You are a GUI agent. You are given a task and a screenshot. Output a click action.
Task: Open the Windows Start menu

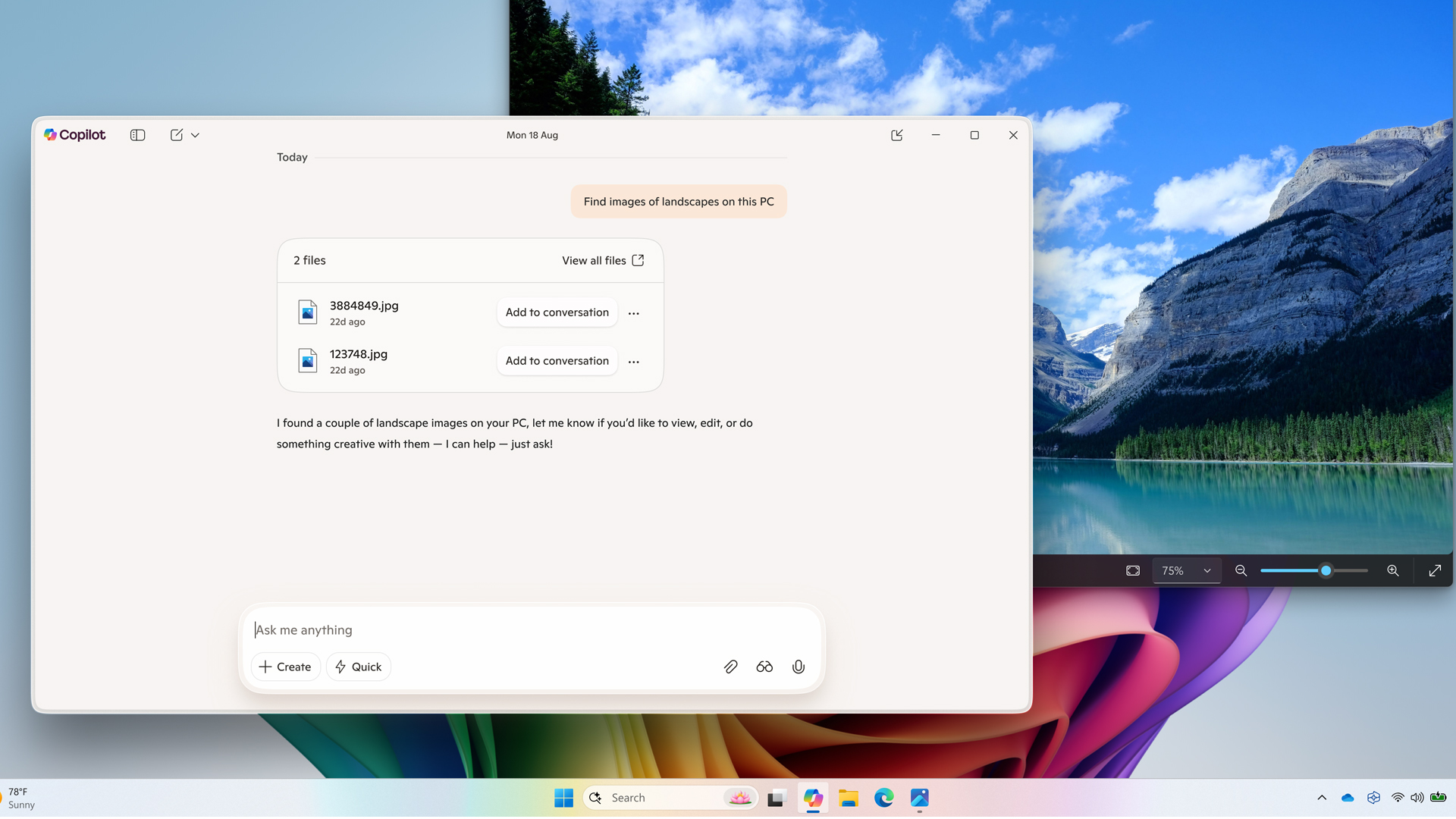[x=563, y=798]
